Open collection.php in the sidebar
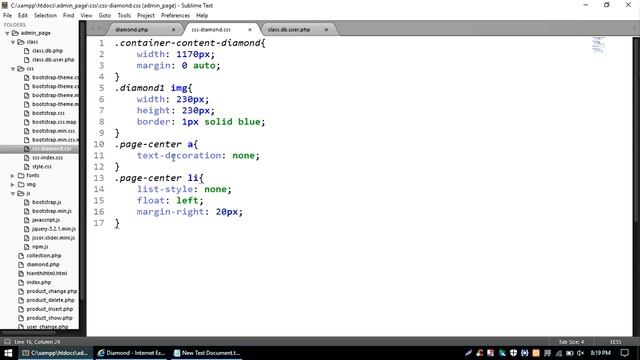This screenshot has height=360, width=640. pyautogui.click(x=44, y=256)
